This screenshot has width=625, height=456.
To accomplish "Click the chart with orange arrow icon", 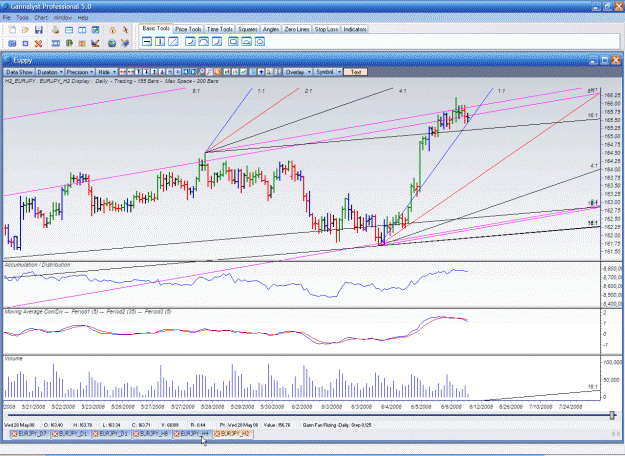I will [x=95, y=43].
